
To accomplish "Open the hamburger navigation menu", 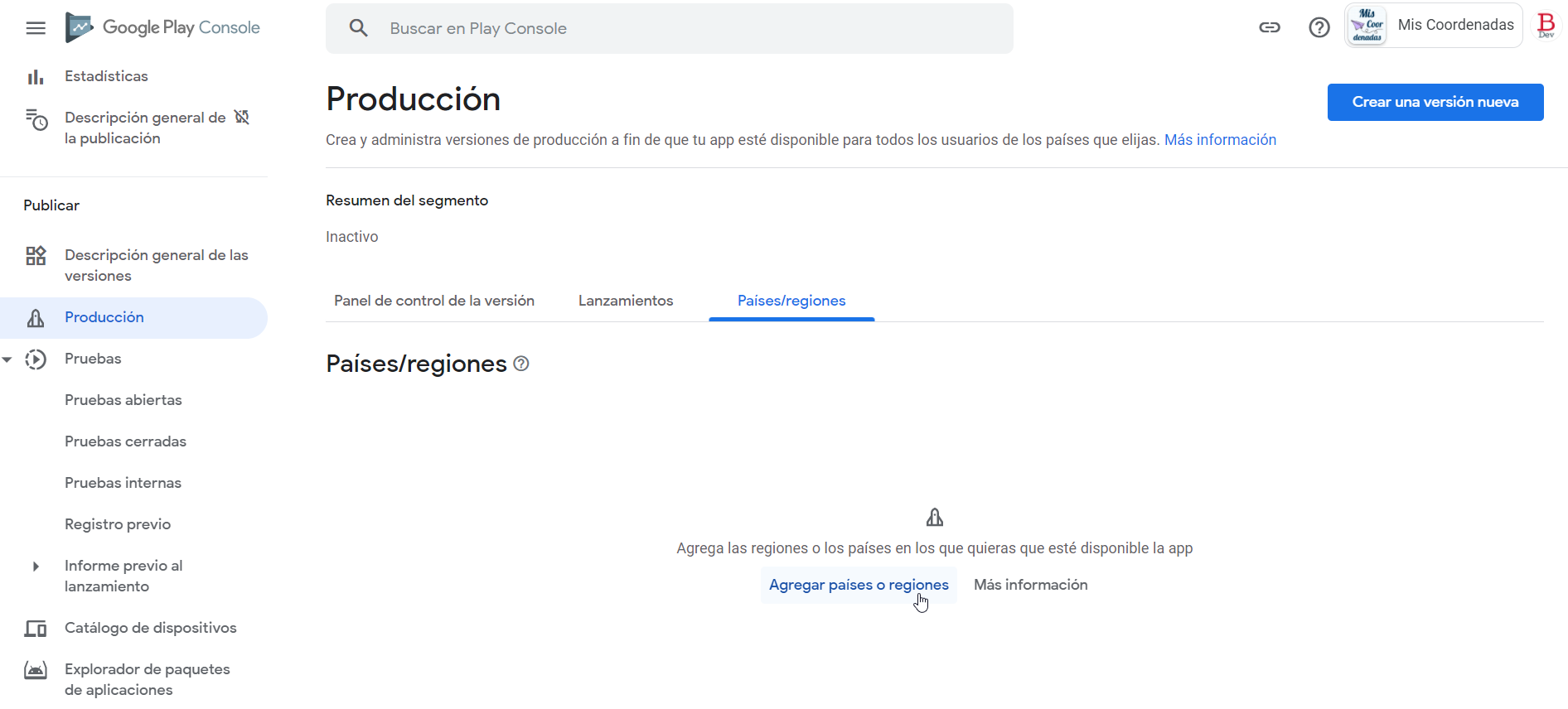I will [36, 28].
